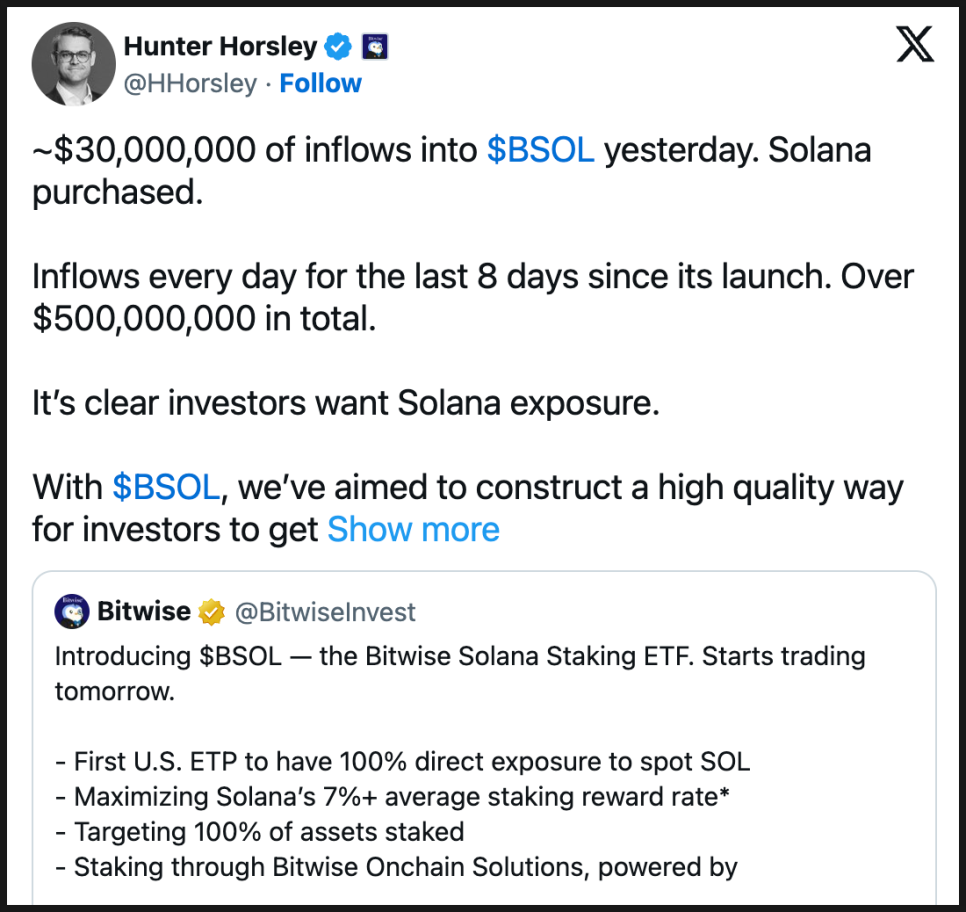Open the Hunter Horsley display name
This screenshot has height=912, width=966.
coord(220,46)
